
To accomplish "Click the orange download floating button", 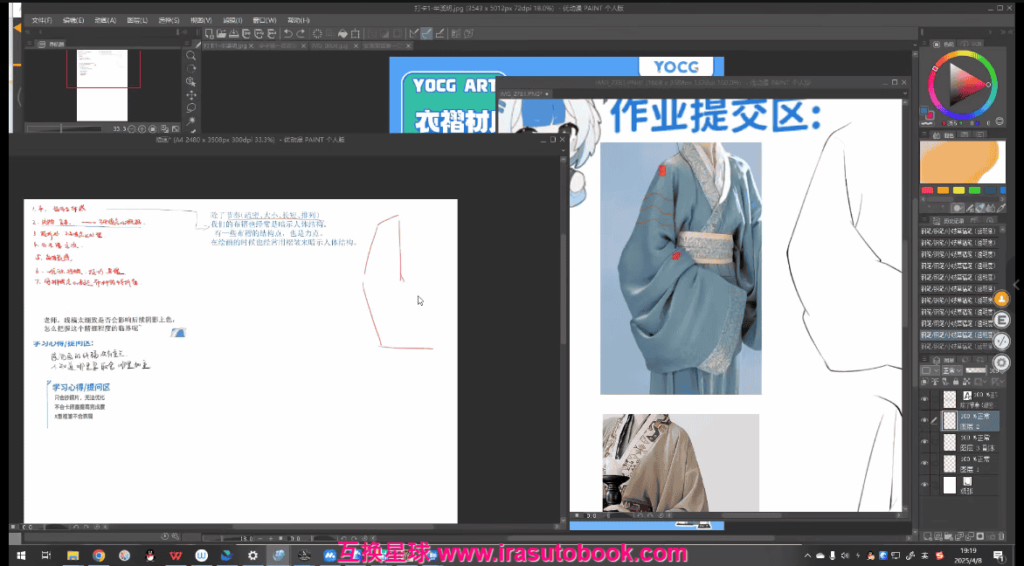I will [1001, 299].
